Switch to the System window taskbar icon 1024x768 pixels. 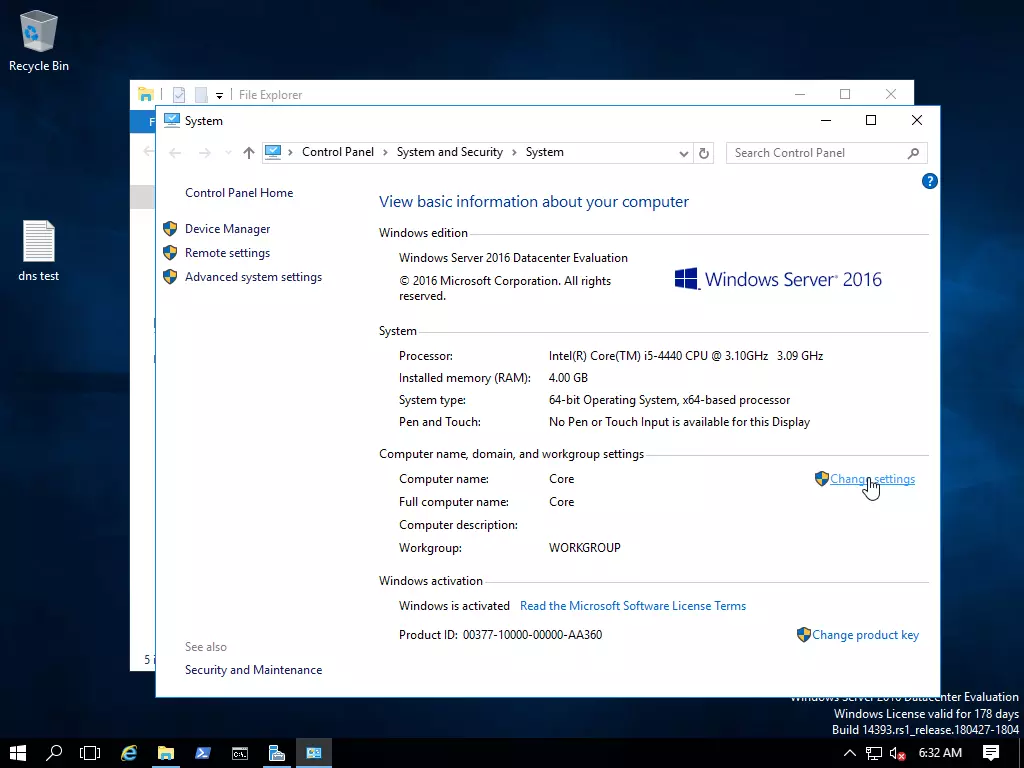pyautogui.click(x=314, y=753)
